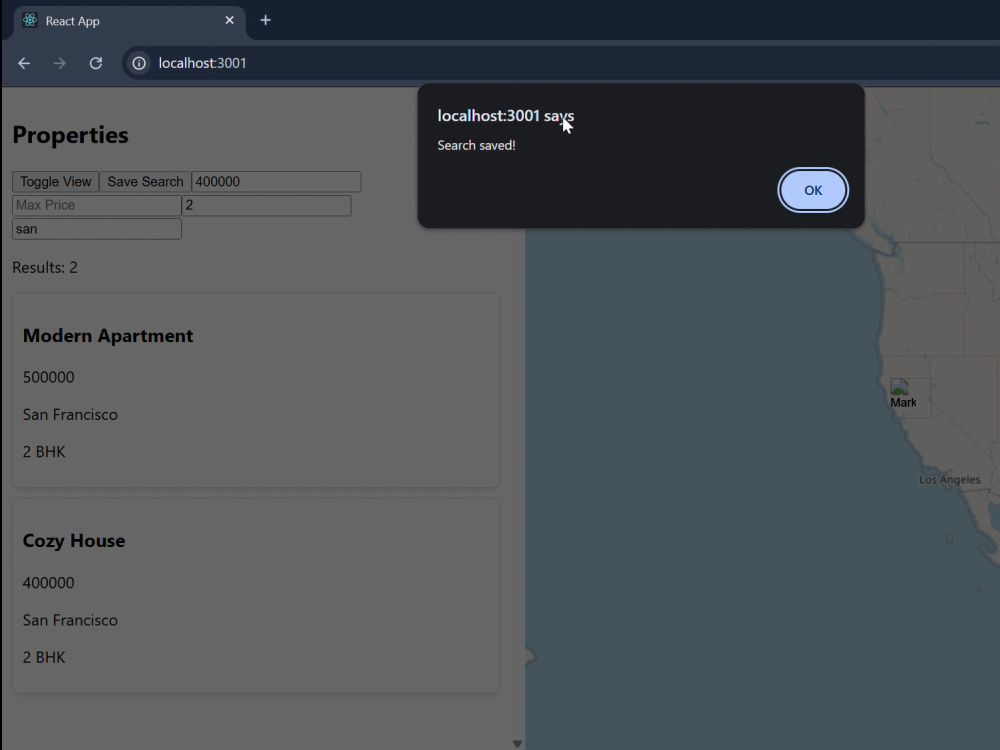Click the bedrooms field showing 2
Screen dimensions: 1000x750
[267, 205]
